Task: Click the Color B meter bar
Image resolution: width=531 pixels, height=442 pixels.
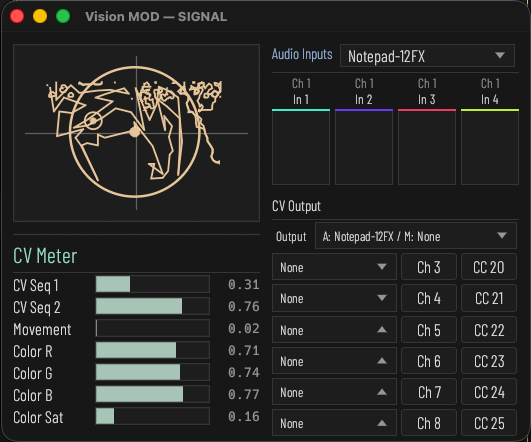Action: coord(153,394)
